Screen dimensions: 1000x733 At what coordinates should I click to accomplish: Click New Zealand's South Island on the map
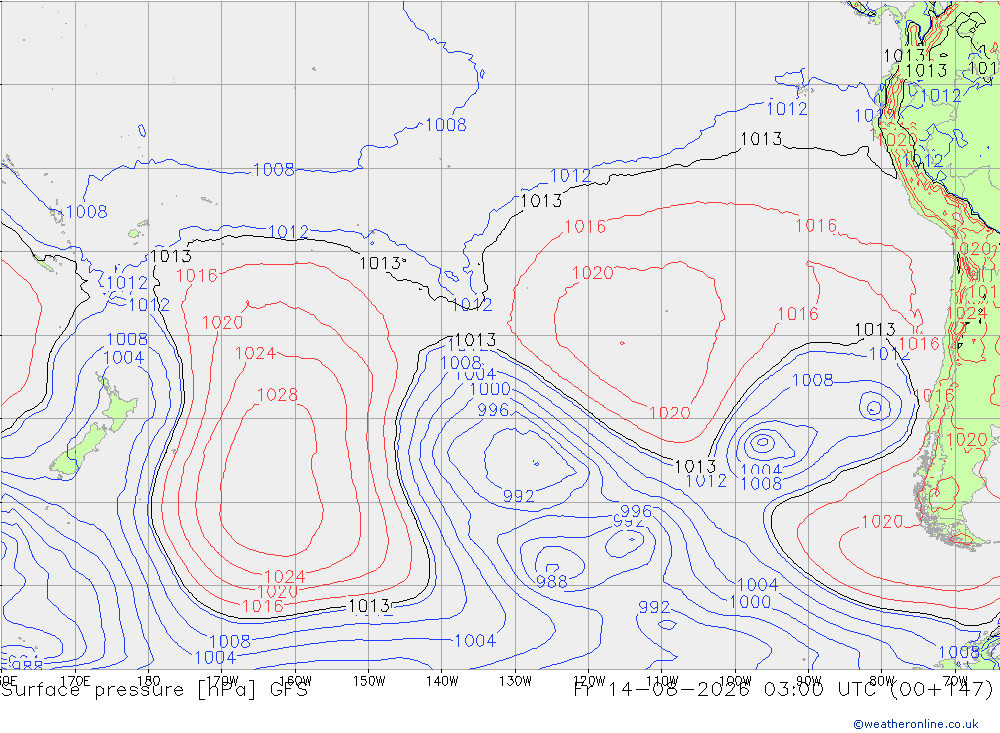(x=80, y=452)
